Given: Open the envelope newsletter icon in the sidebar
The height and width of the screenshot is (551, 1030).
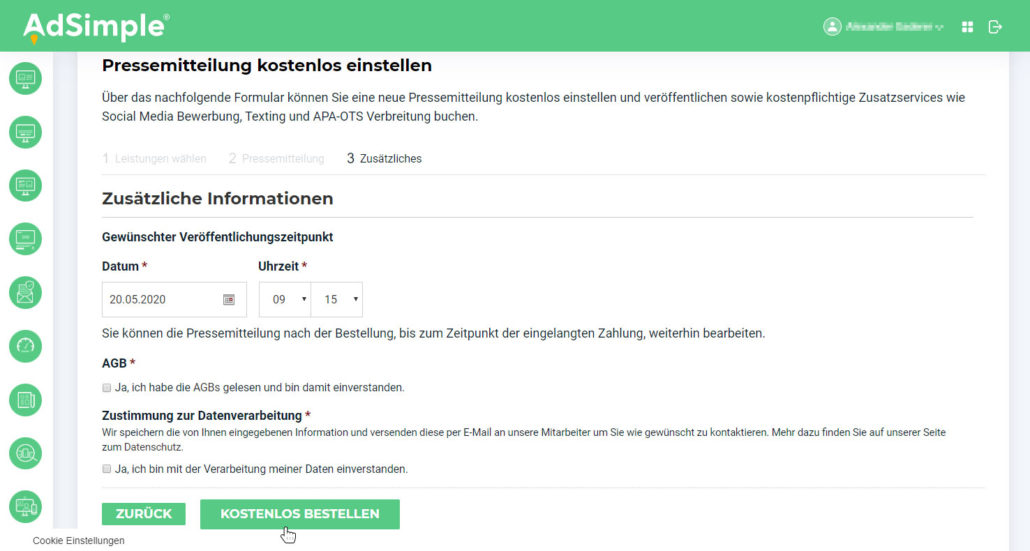Looking at the screenshot, I should [25, 292].
